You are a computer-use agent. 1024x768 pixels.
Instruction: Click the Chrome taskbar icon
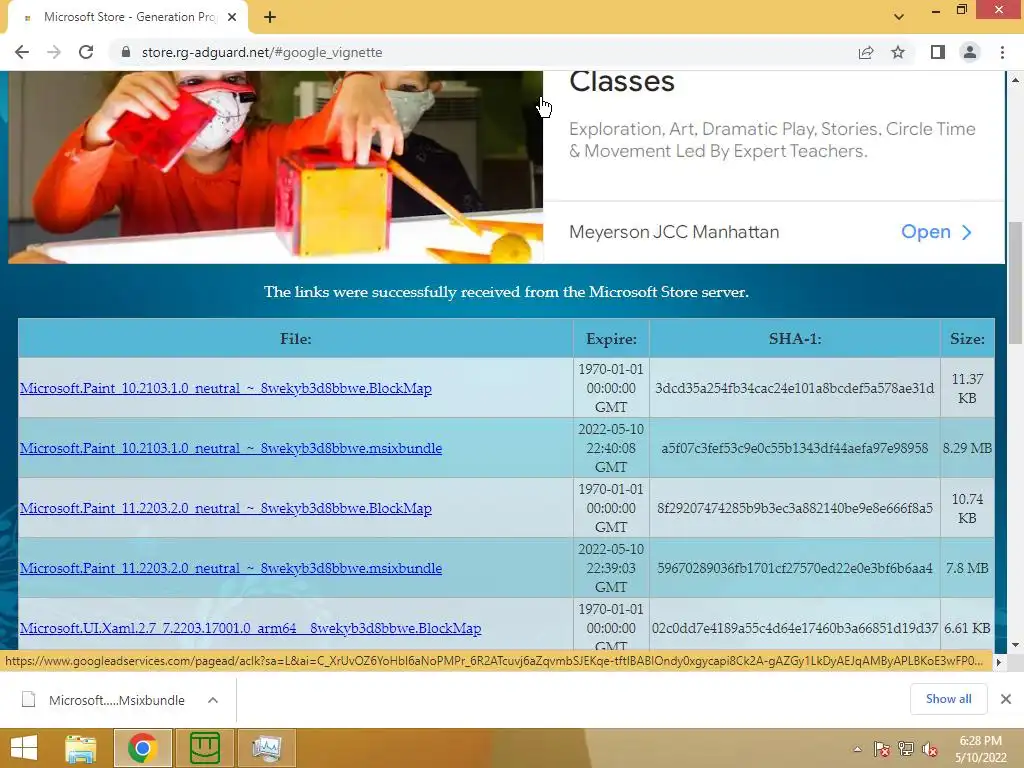pos(142,748)
